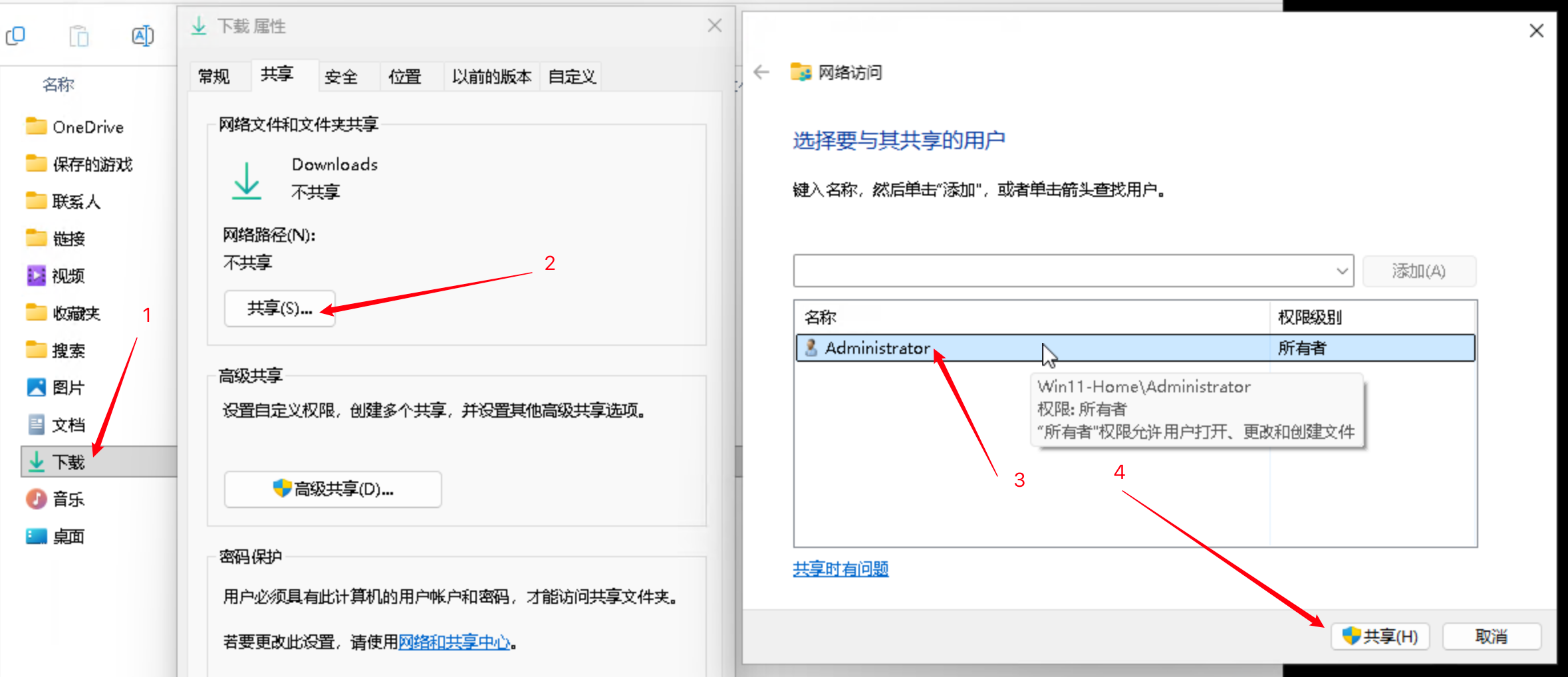This screenshot has width=1568, height=677.
Task: Click the rename icon in Explorer toolbar
Action: [x=142, y=36]
